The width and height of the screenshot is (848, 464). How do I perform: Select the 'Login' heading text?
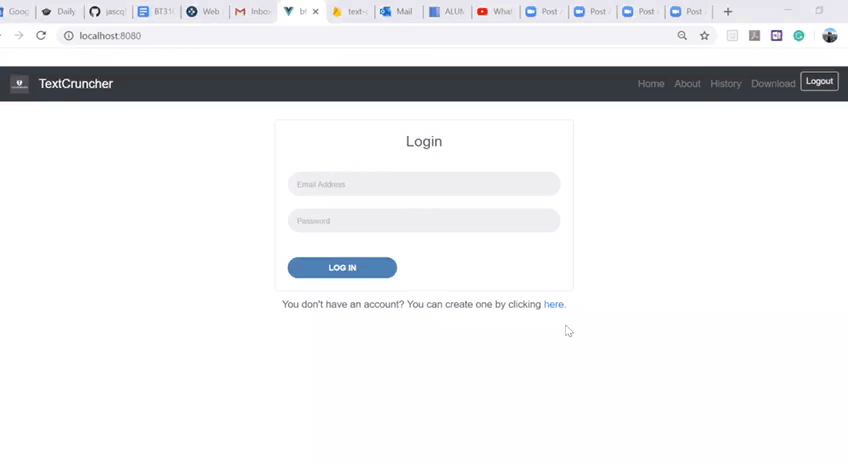tap(424, 142)
